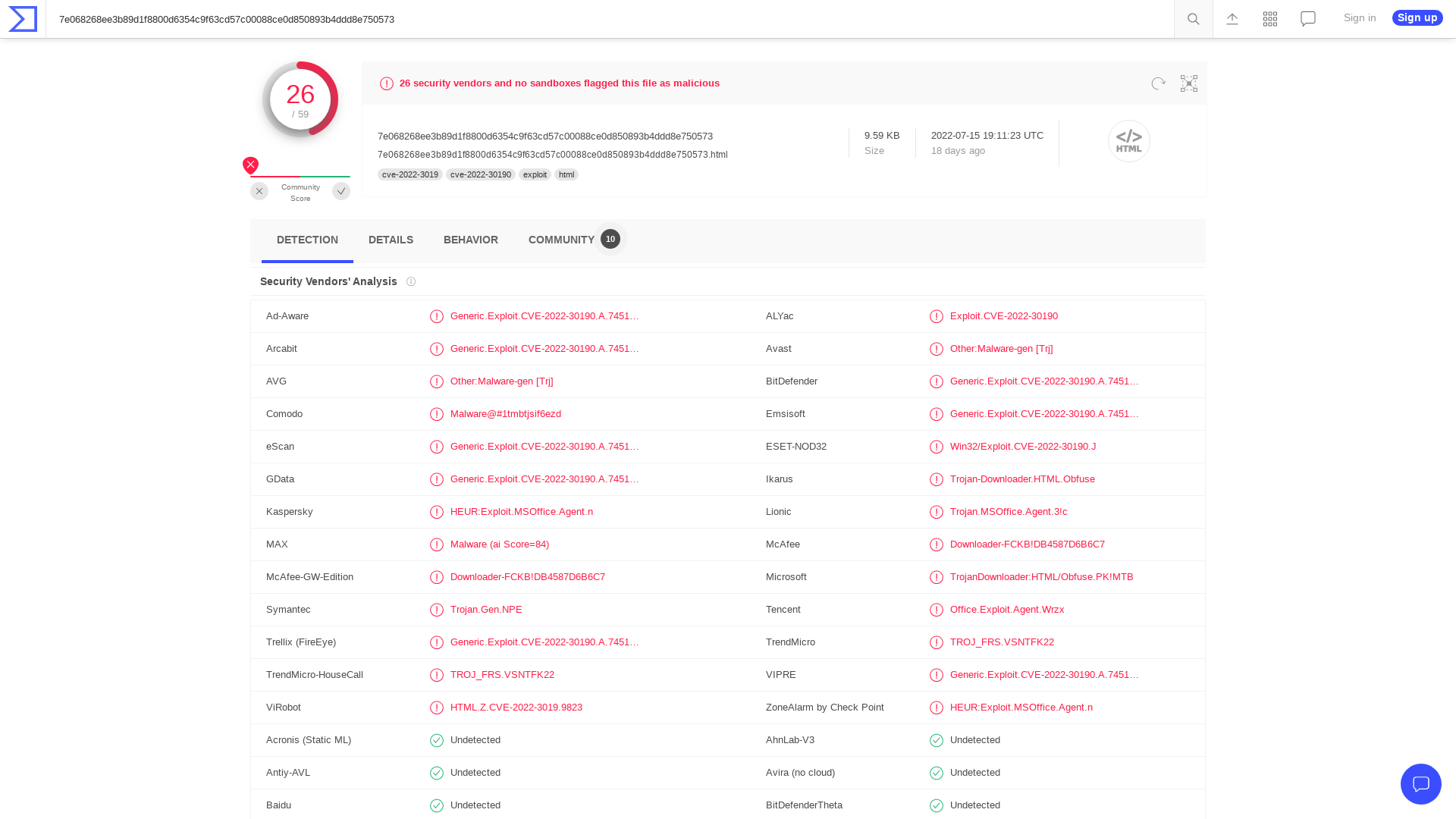Image resolution: width=1456 pixels, height=819 pixels.
Task: Click the VirusTotal logo icon
Action: point(23,19)
